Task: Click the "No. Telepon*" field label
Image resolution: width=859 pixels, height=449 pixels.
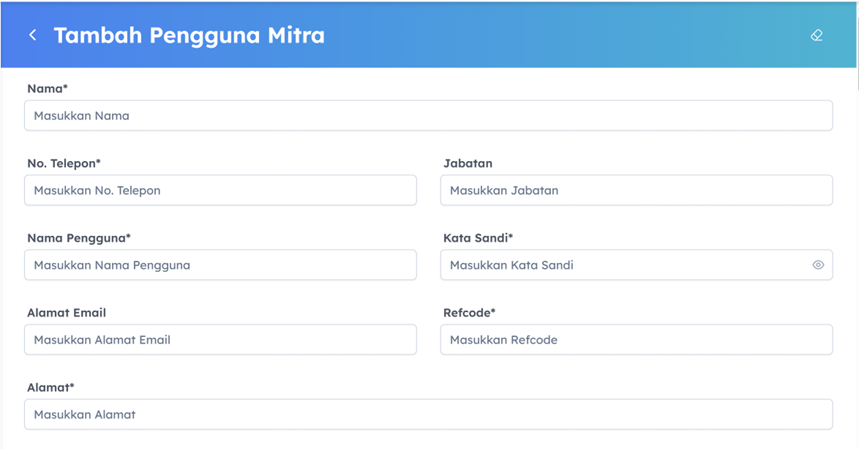Action: [x=64, y=163]
